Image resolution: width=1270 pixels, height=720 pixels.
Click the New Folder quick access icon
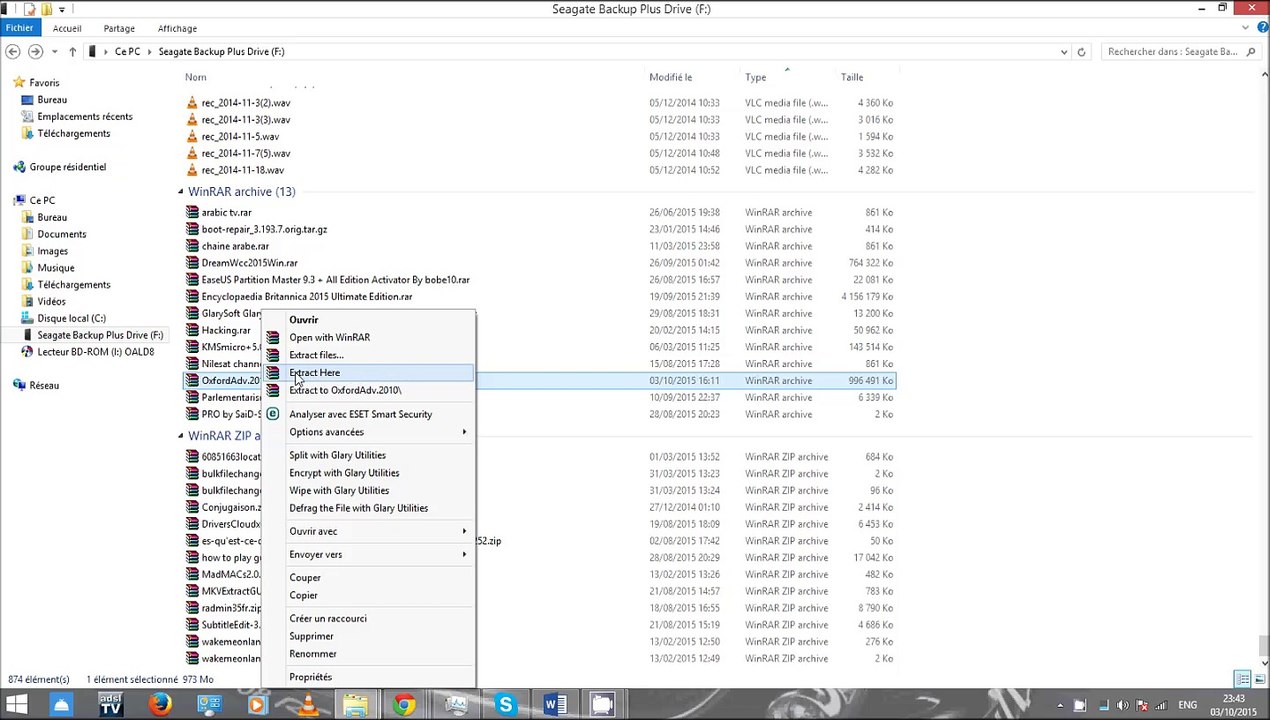click(x=45, y=9)
